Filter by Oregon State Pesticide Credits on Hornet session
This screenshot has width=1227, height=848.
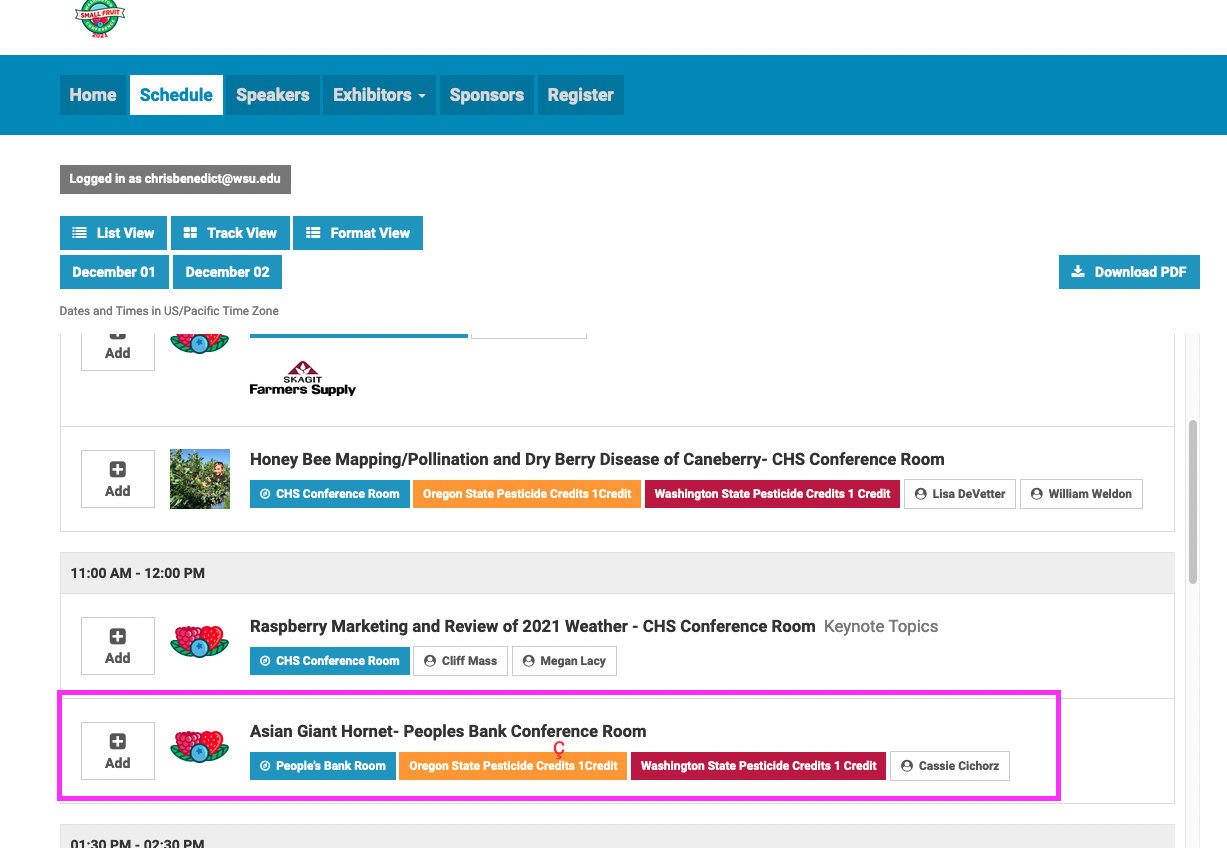[513, 766]
